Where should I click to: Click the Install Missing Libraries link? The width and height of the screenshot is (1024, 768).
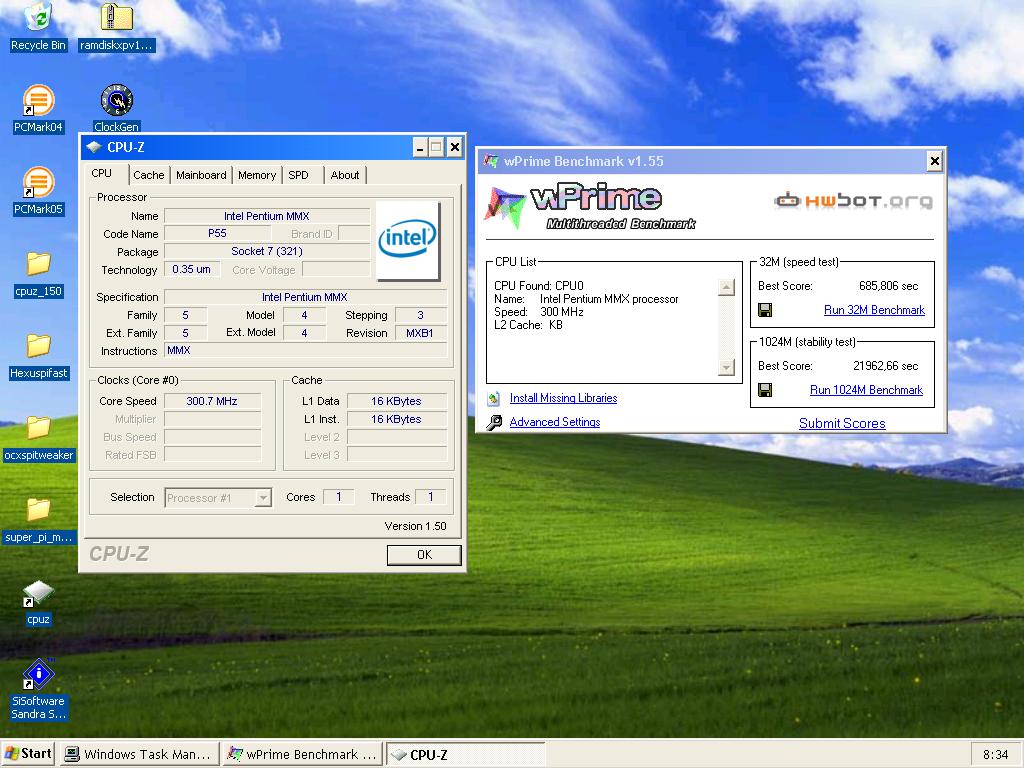[x=563, y=398]
